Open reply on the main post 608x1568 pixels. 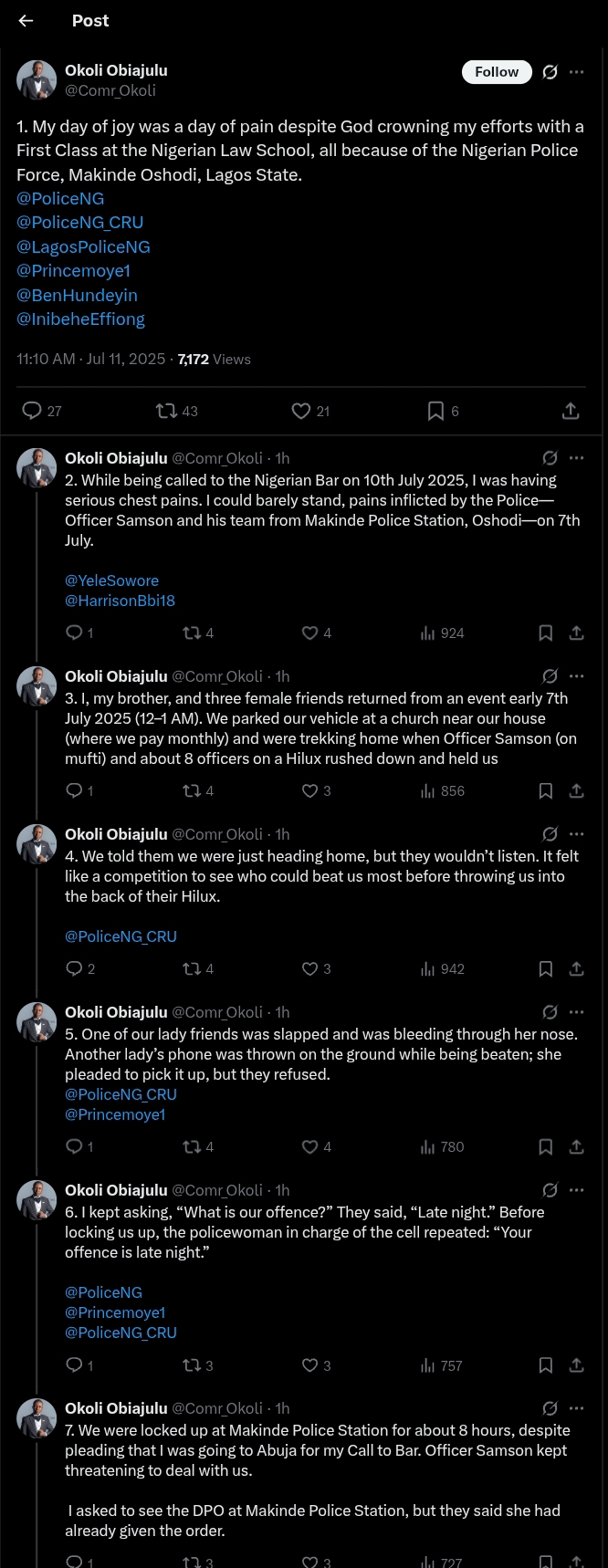pyautogui.click(x=32, y=411)
